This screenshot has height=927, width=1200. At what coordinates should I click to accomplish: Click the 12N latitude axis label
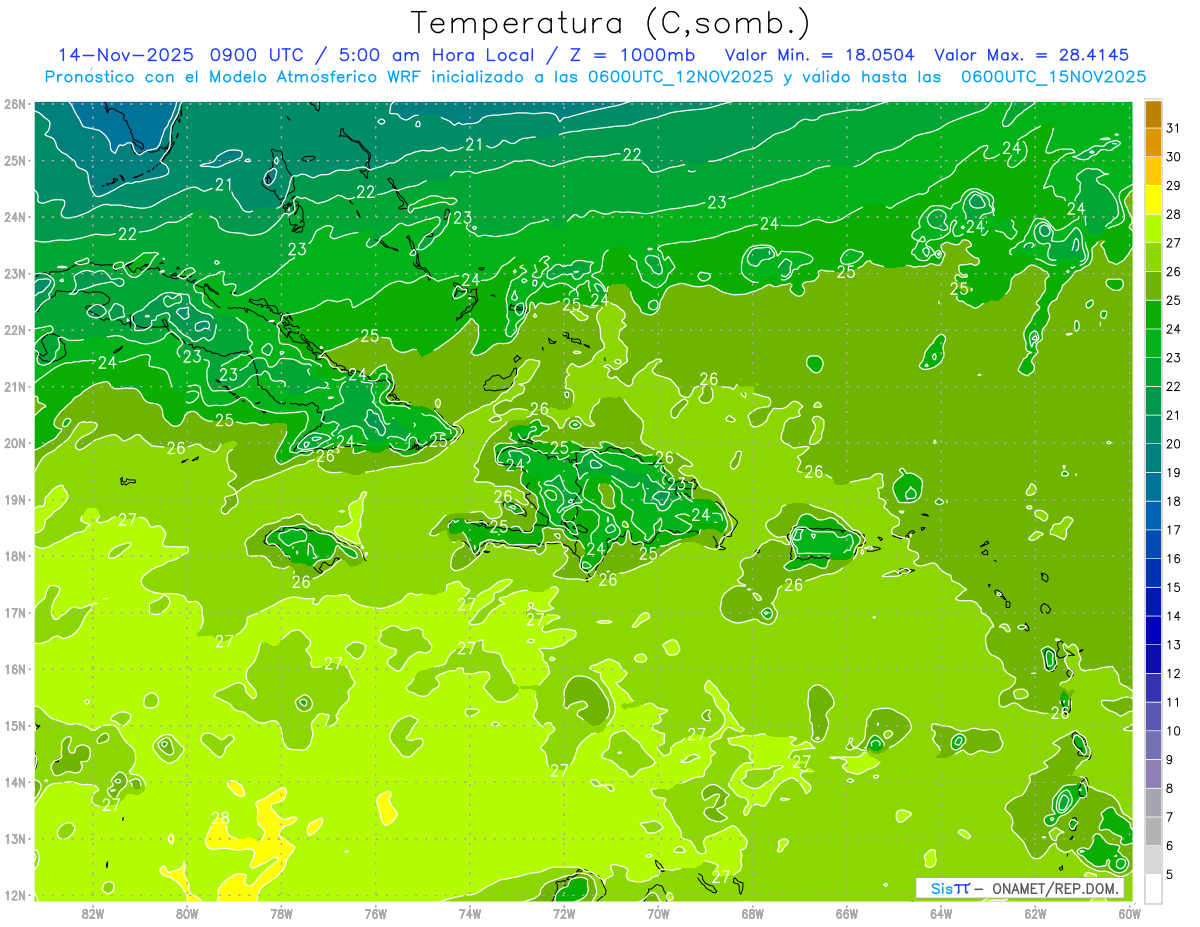click(15, 895)
